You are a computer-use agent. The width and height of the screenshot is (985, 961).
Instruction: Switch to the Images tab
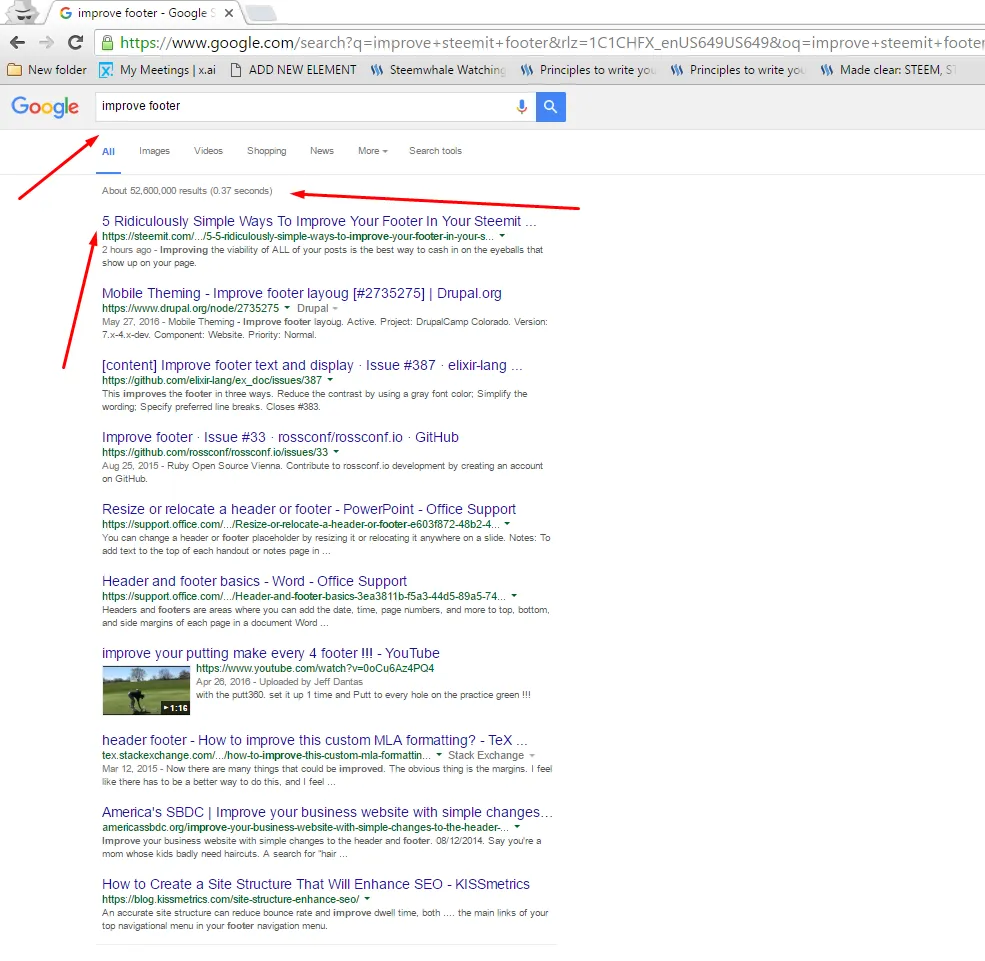coord(155,151)
